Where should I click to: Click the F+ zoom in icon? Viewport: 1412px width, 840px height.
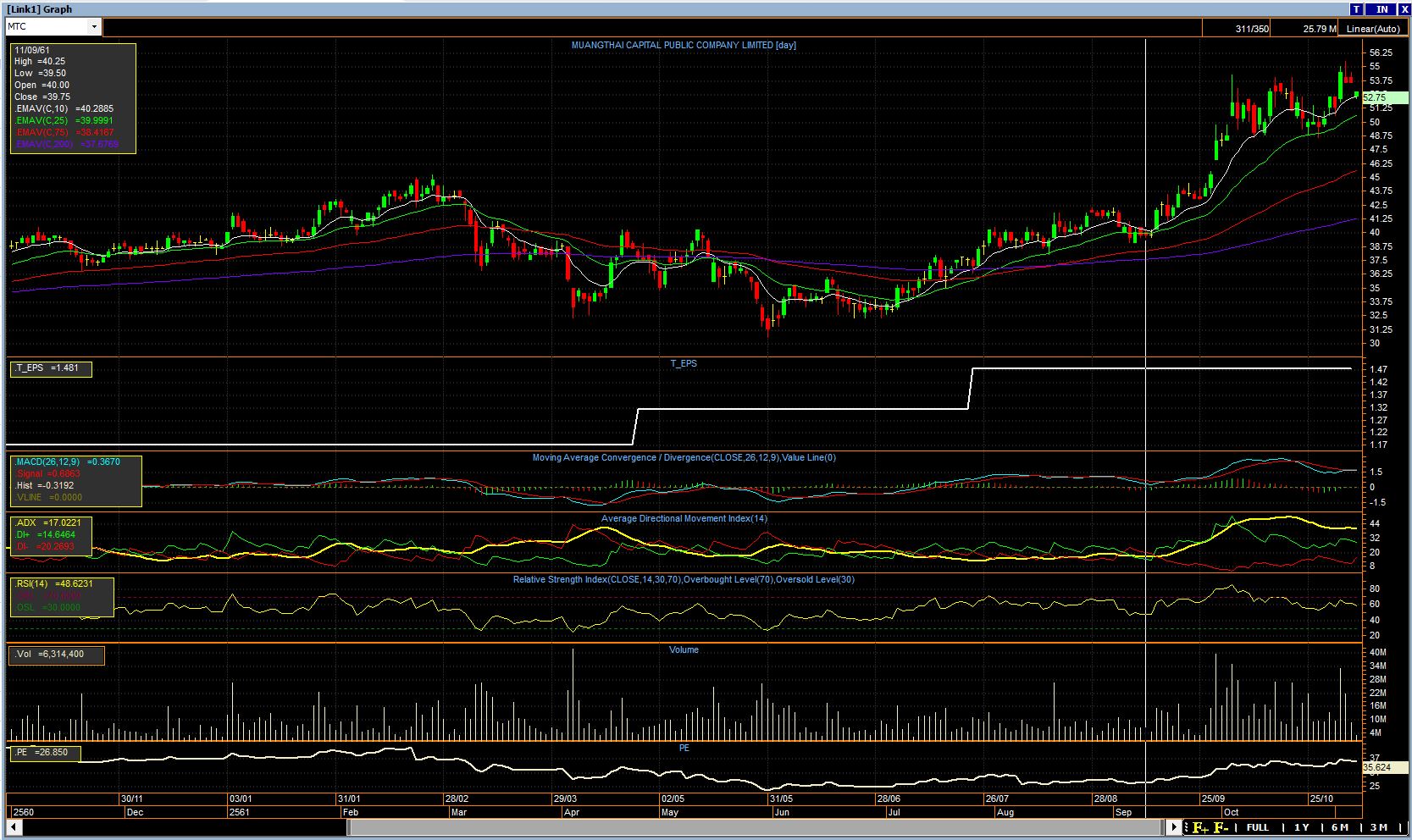tap(1201, 827)
